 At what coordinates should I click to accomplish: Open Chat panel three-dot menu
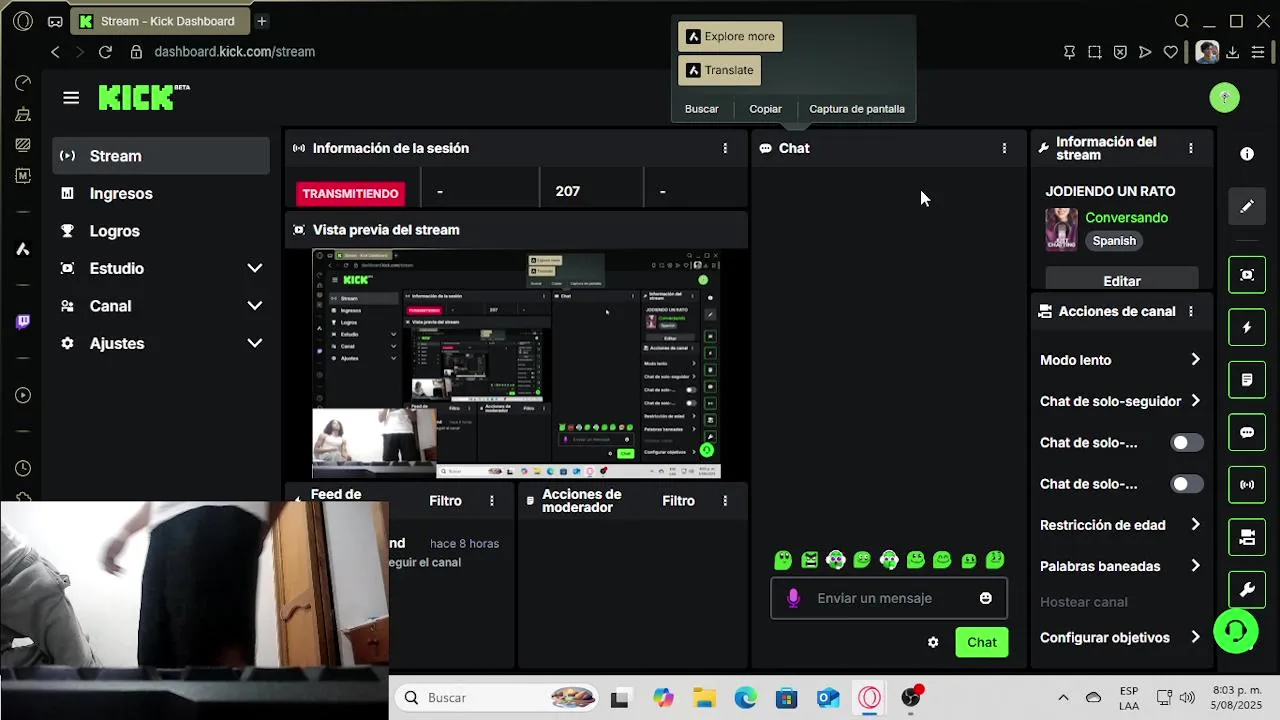pyautogui.click(x=1004, y=148)
